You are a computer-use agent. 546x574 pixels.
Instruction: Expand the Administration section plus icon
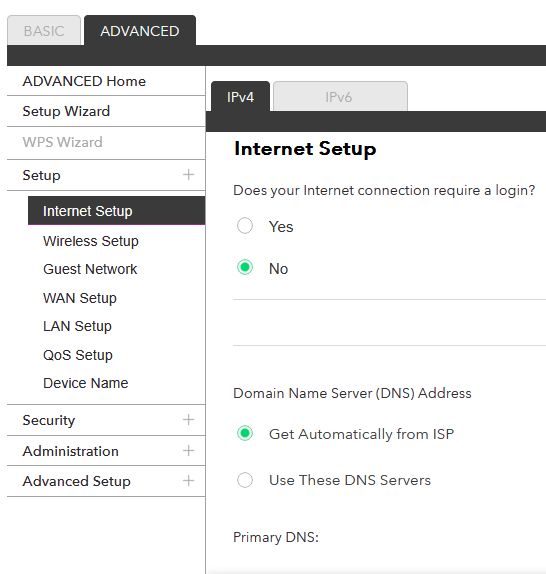[188, 450]
